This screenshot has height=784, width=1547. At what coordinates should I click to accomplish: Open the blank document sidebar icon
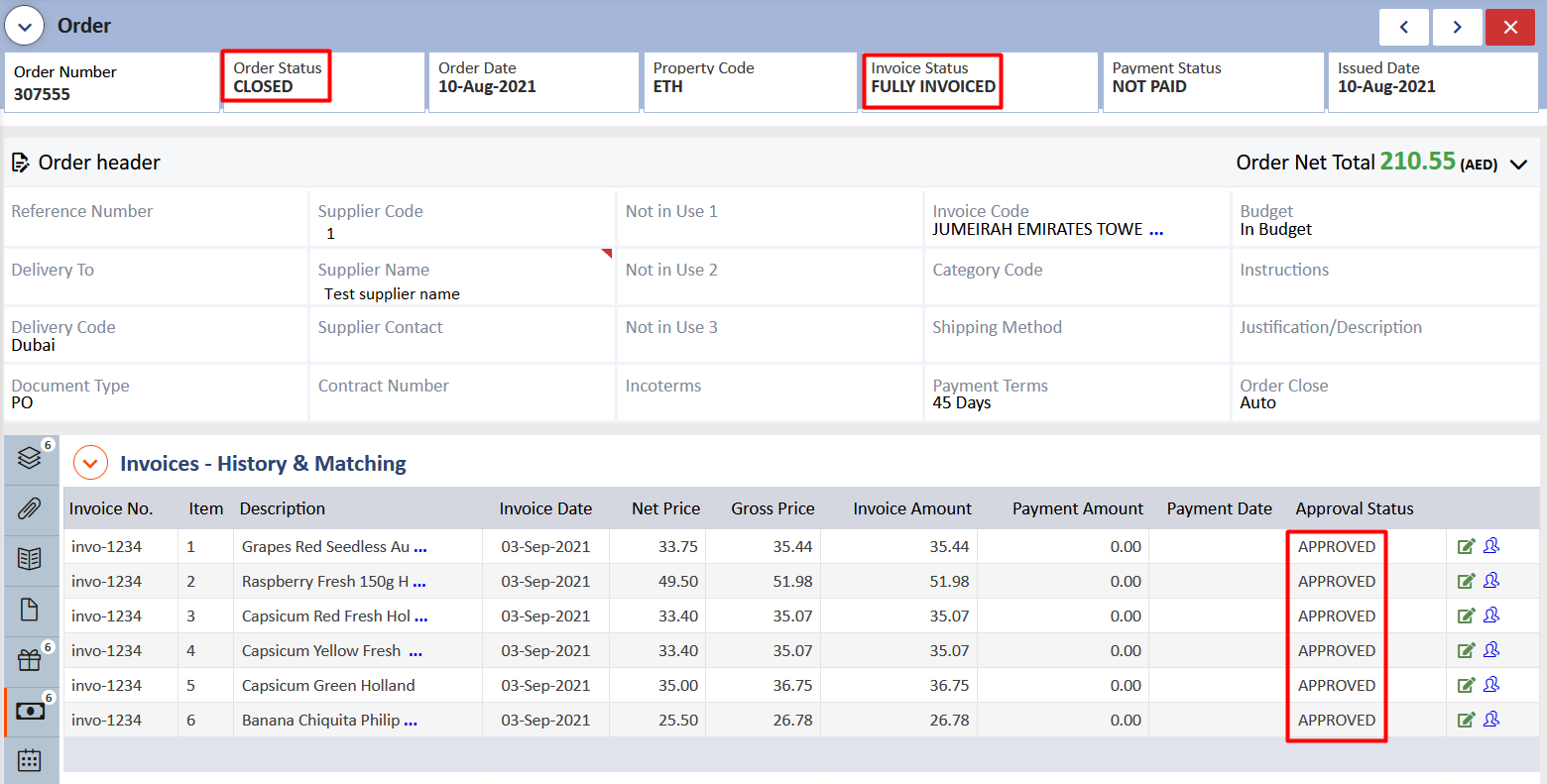pos(30,609)
